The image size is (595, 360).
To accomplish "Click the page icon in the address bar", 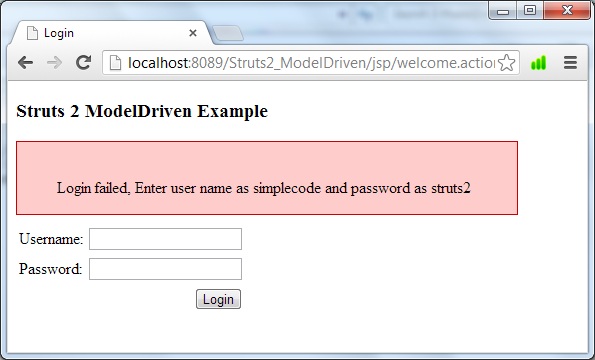I will [115, 63].
